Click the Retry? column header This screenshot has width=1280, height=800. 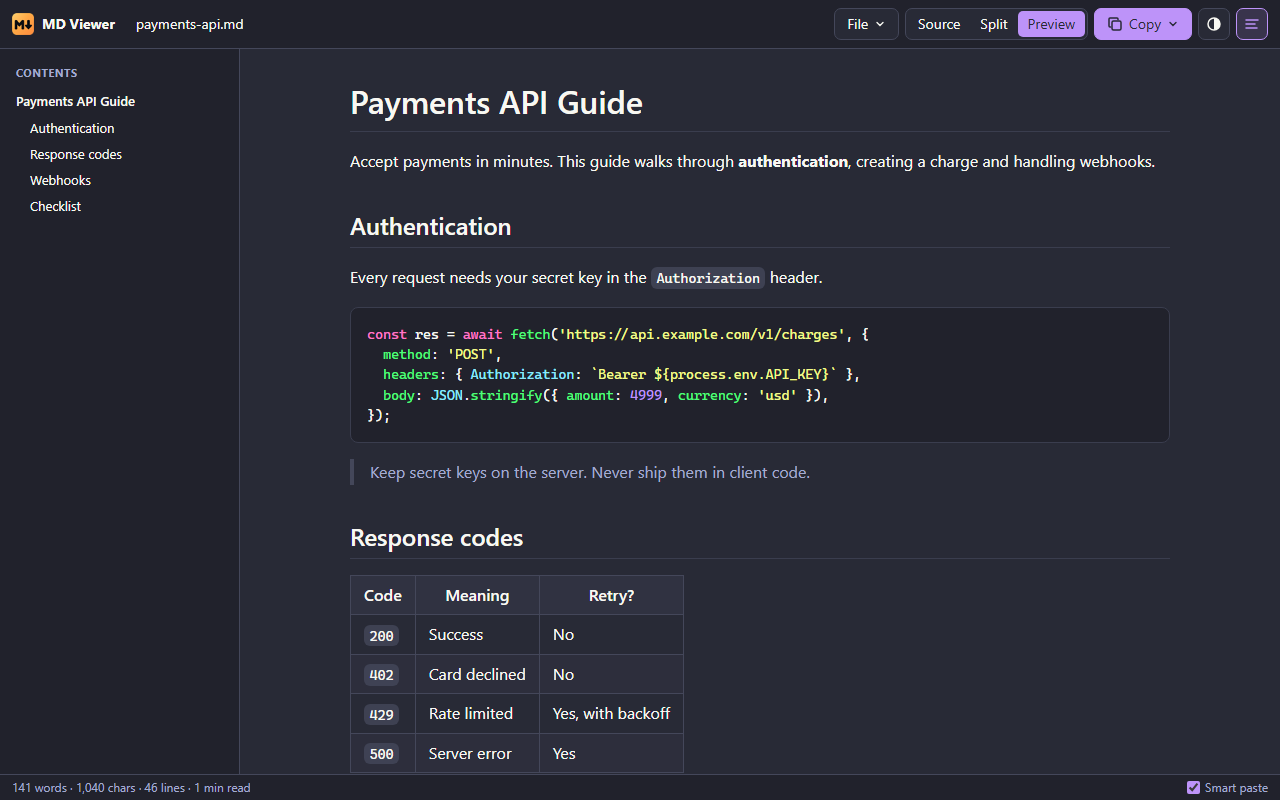(611, 595)
